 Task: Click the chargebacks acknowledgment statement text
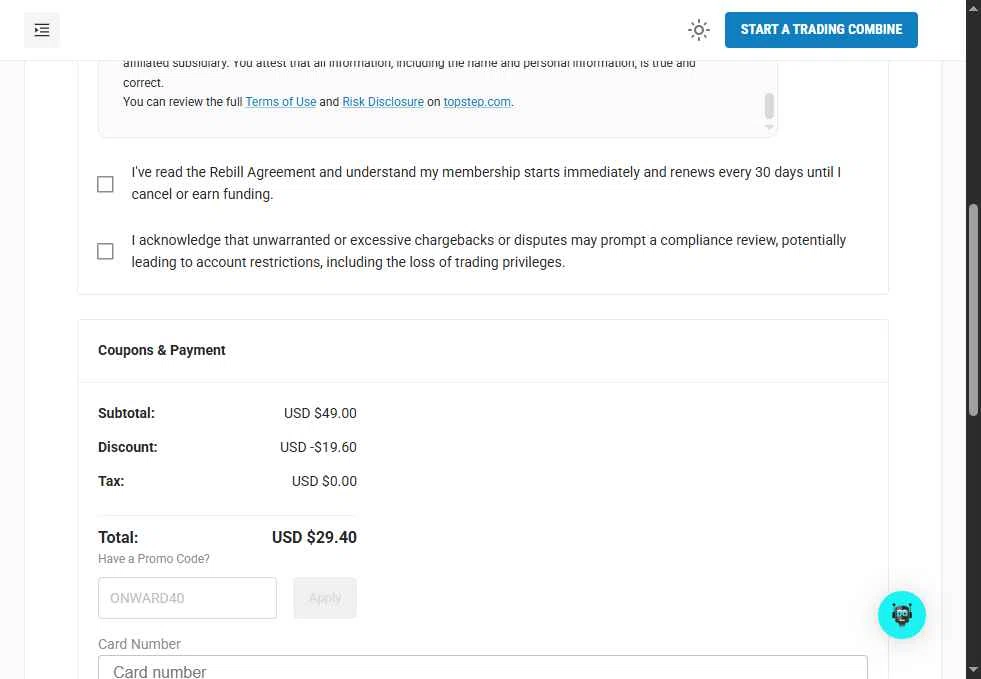click(488, 251)
